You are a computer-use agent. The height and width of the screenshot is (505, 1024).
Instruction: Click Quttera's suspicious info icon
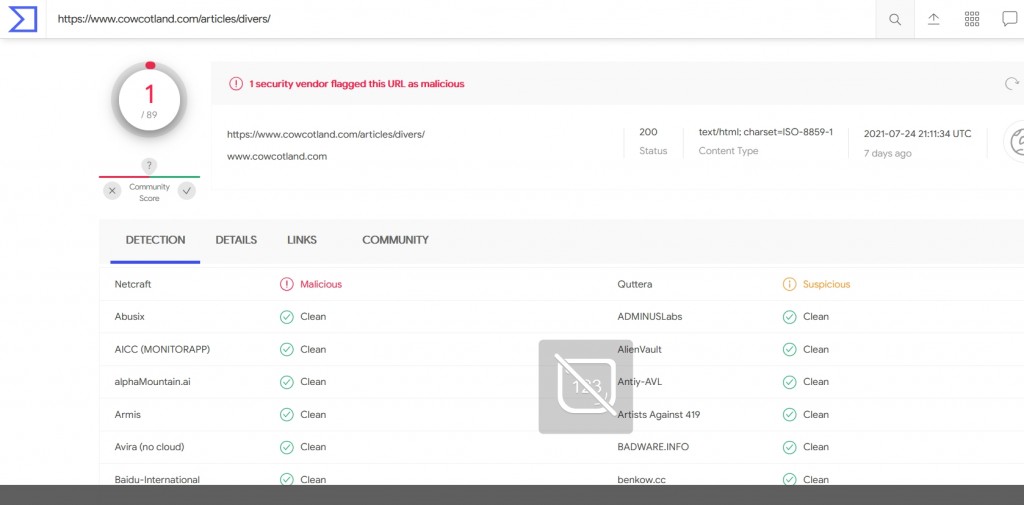790,284
